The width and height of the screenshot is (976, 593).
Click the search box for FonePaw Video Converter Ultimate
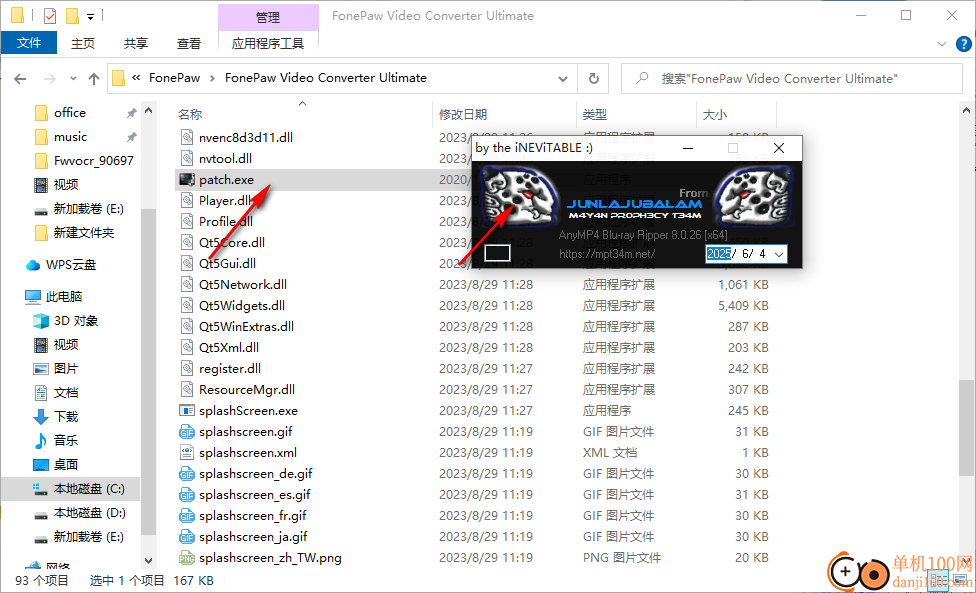(x=792, y=78)
